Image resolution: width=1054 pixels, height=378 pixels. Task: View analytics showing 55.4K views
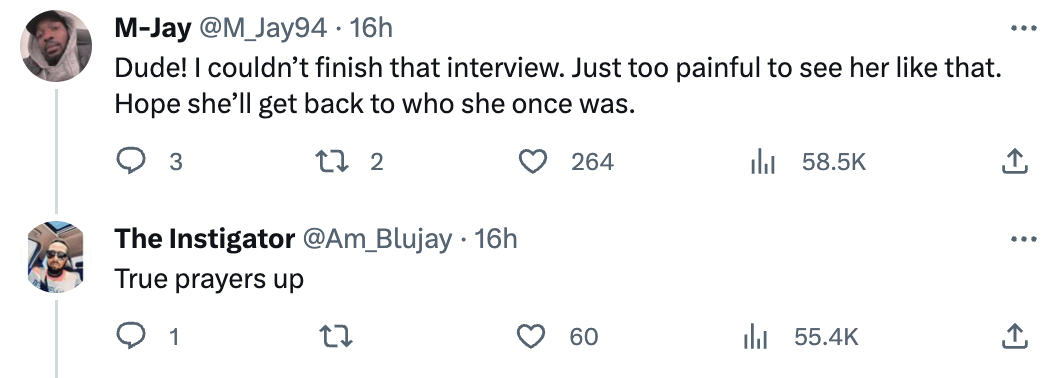(801, 336)
